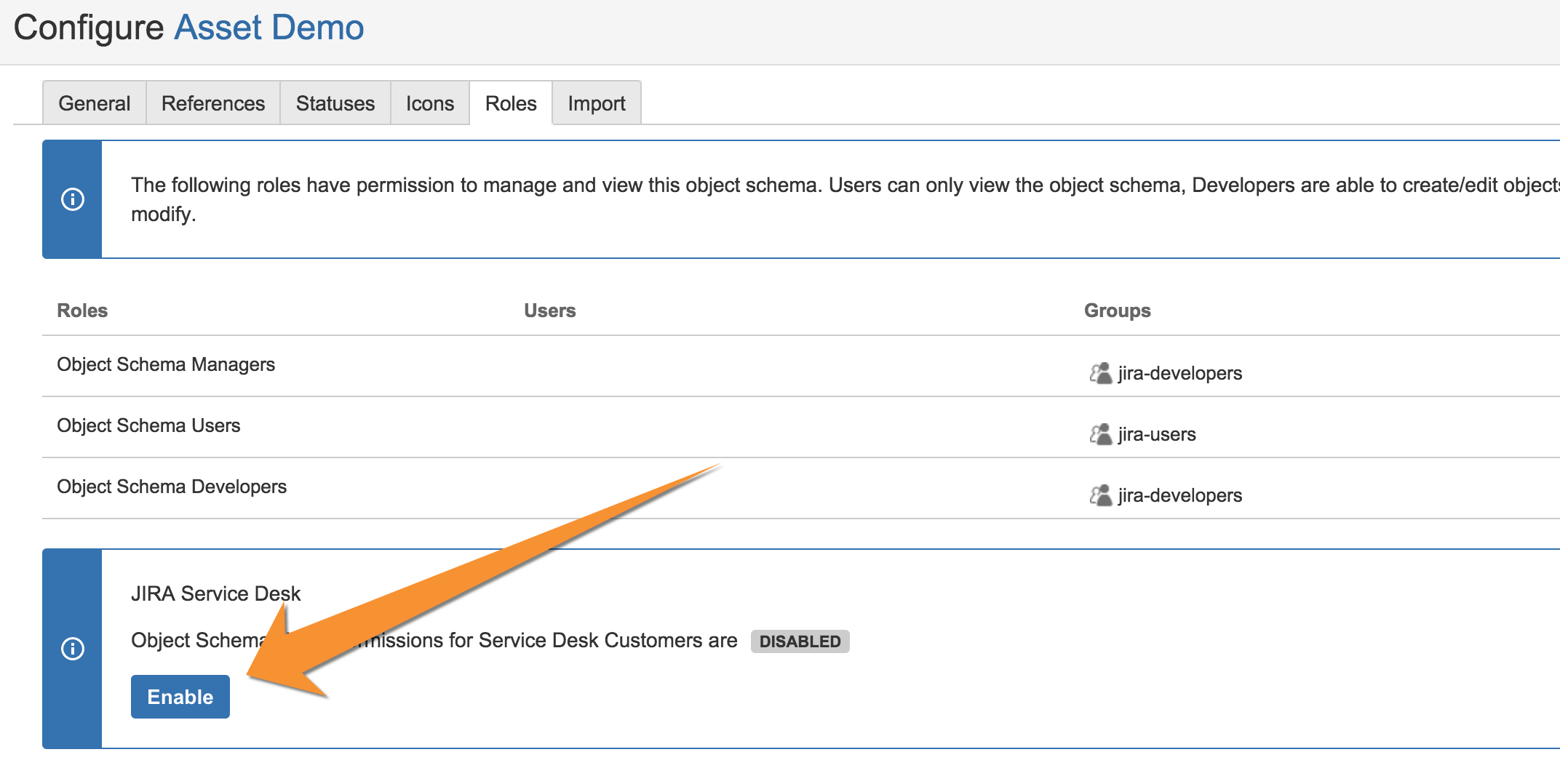
Task: Click the Enable button for Service Desk permissions
Action: click(x=180, y=696)
